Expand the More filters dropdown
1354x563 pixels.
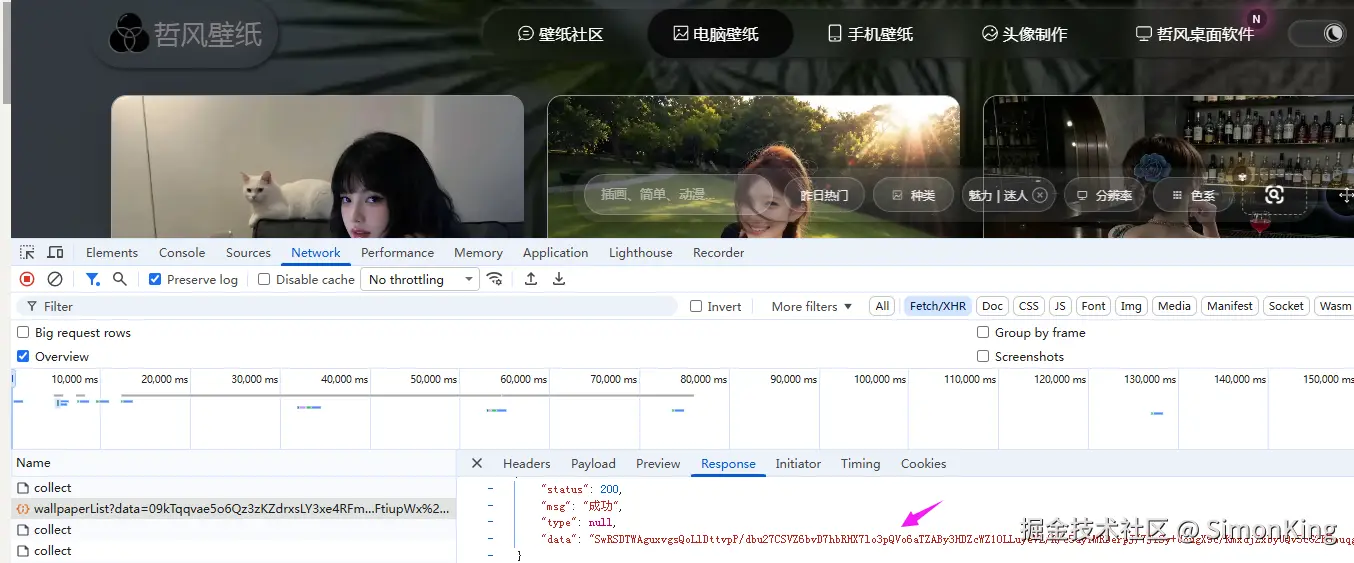coord(811,306)
